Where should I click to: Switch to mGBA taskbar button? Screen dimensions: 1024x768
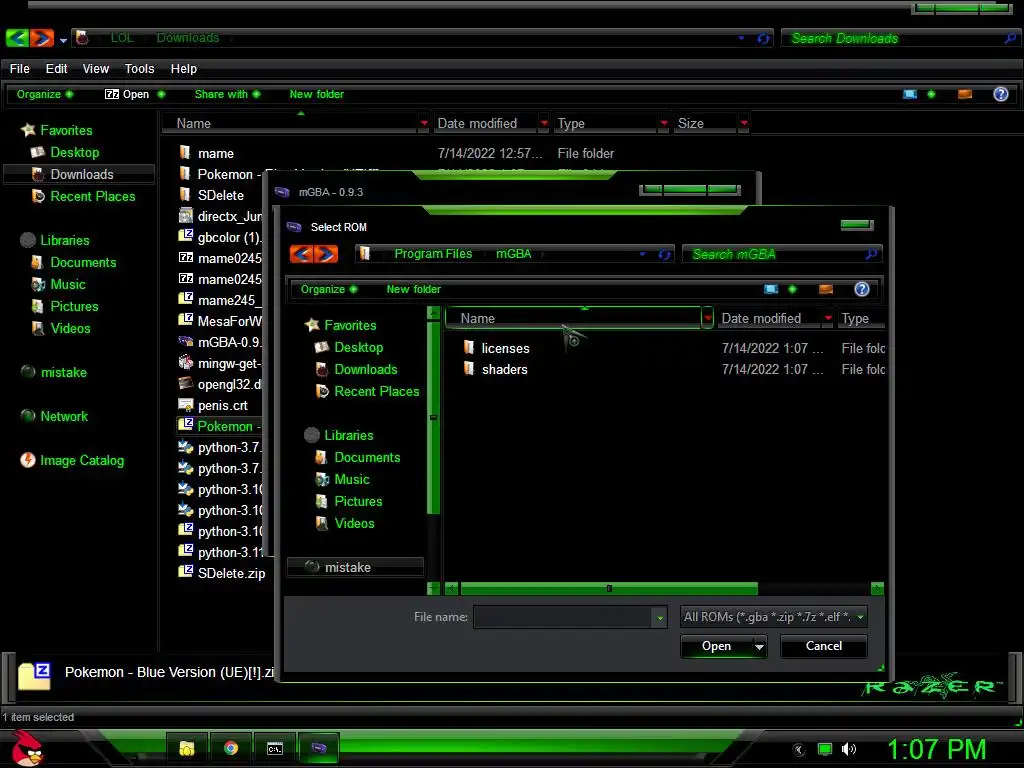point(318,748)
